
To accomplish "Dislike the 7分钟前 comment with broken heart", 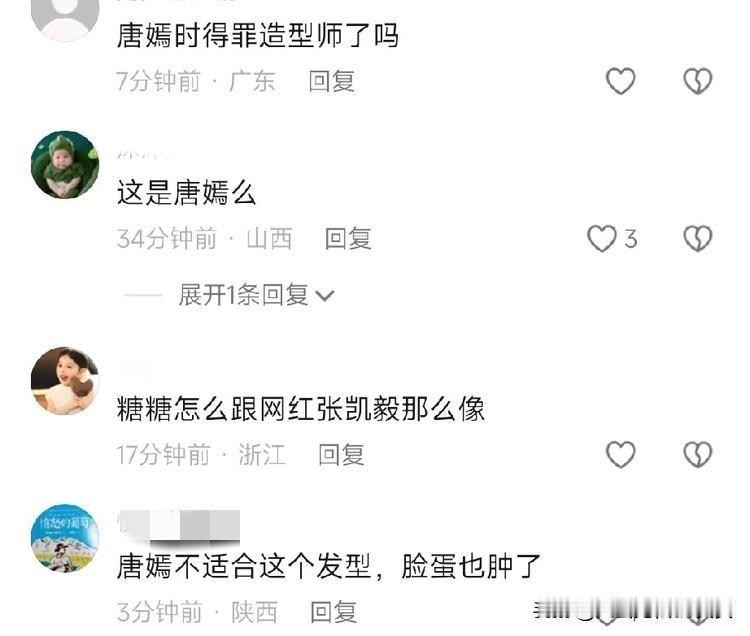I will tap(698, 81).
